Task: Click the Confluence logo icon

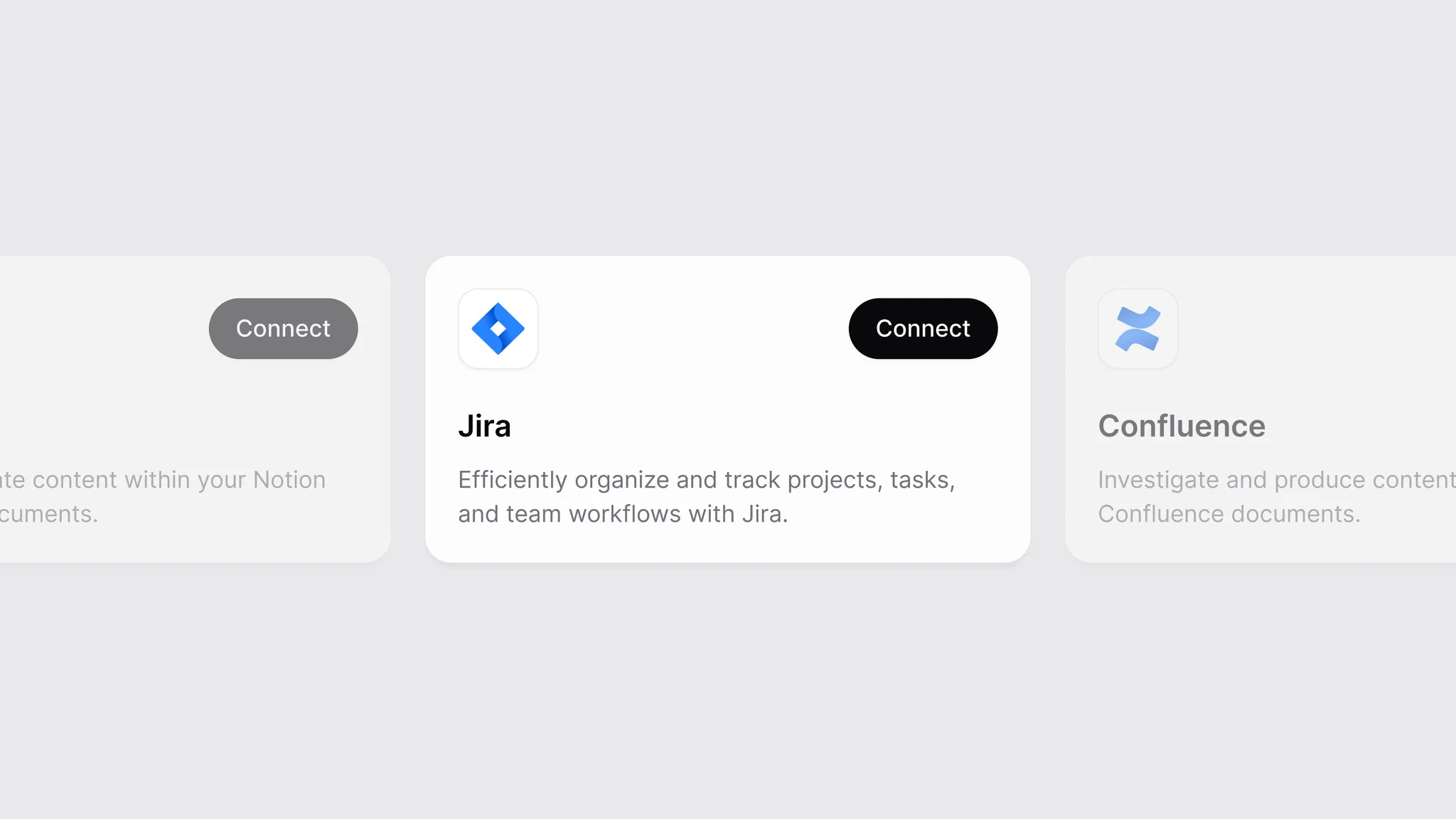Action: (x=1137, y=328)
